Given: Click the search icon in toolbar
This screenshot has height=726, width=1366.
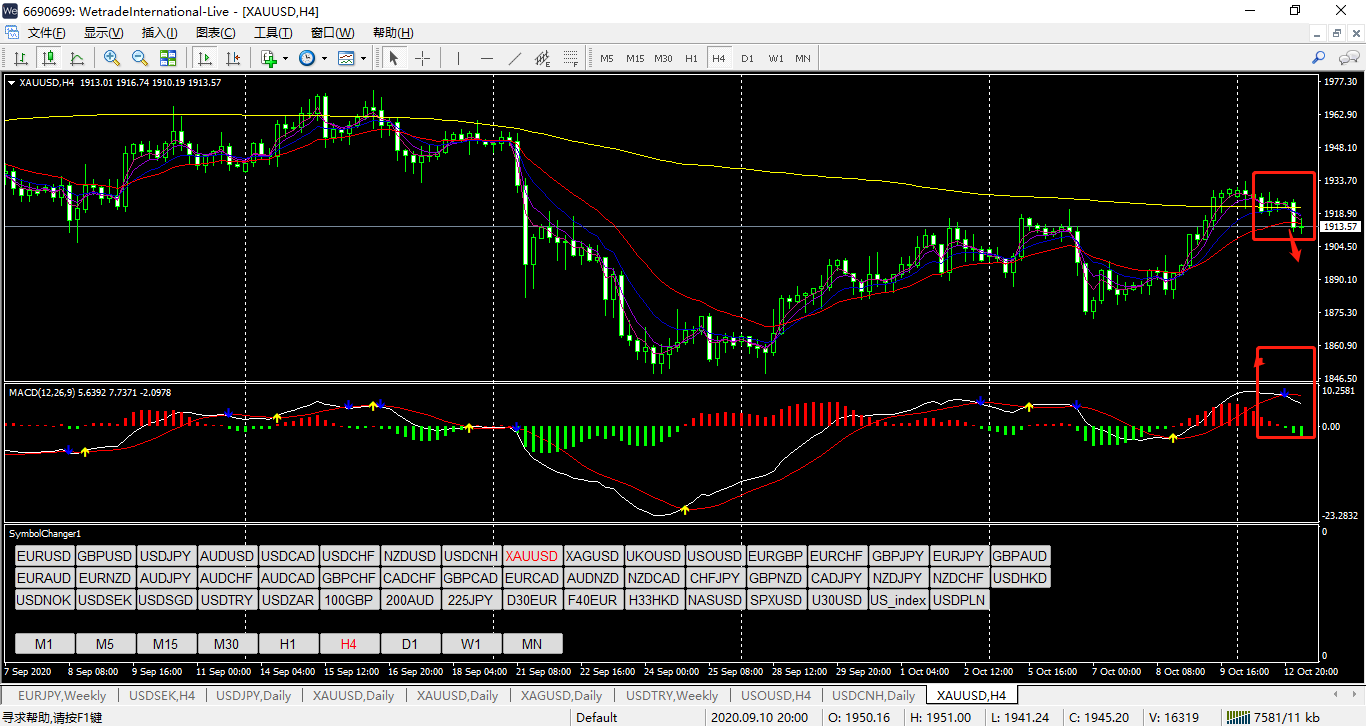Looking at the screenshot, I should click(x=1318, y=58).
